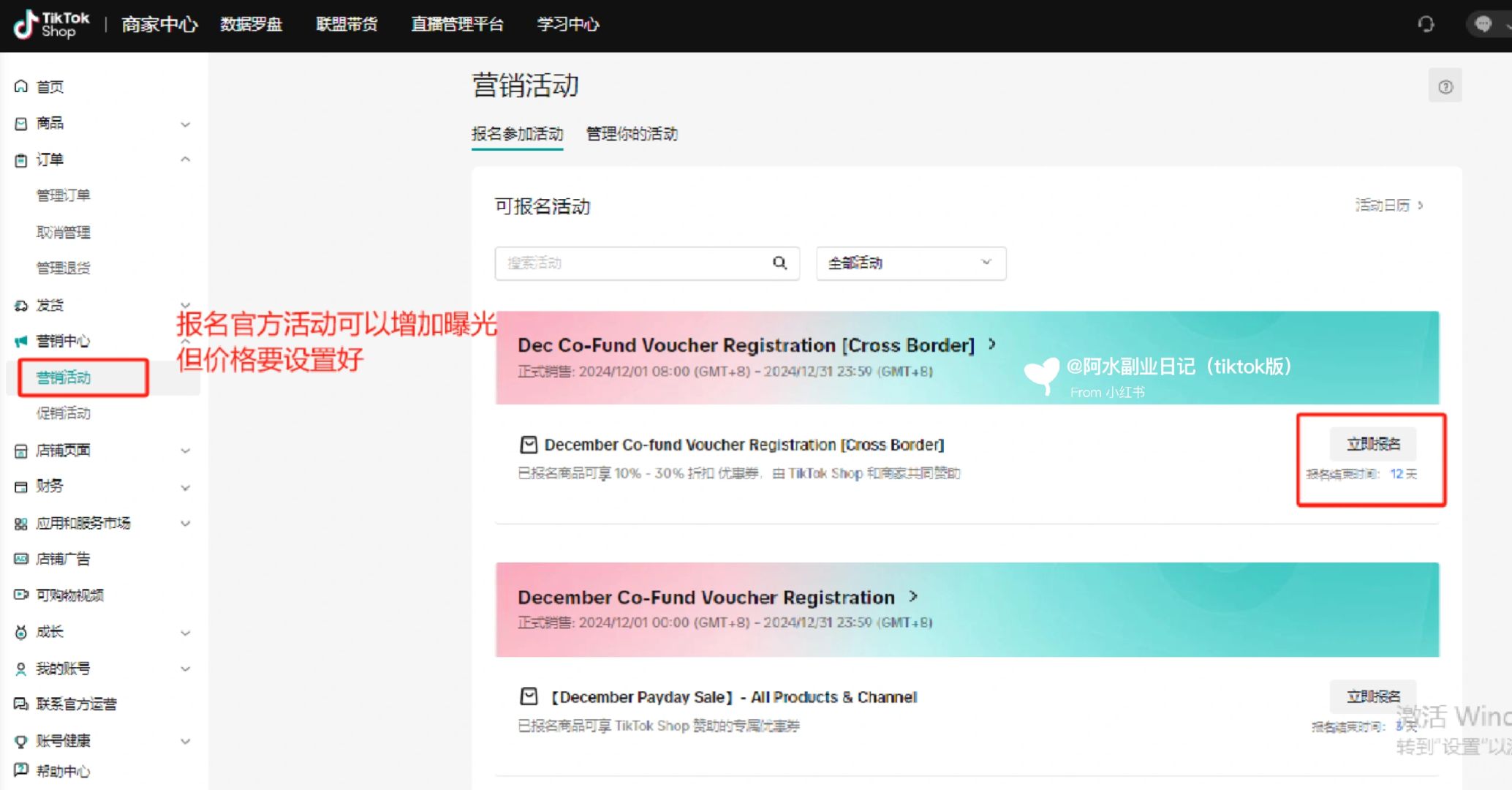Image resolution: width=1512 pixels, height=790 pixels.
Task: Click the home icon beside 首页
Action: point(21,86)
